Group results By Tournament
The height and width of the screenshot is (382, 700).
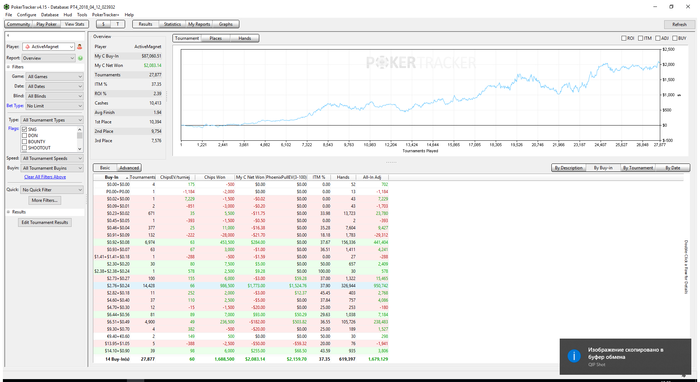pos(638,168)
